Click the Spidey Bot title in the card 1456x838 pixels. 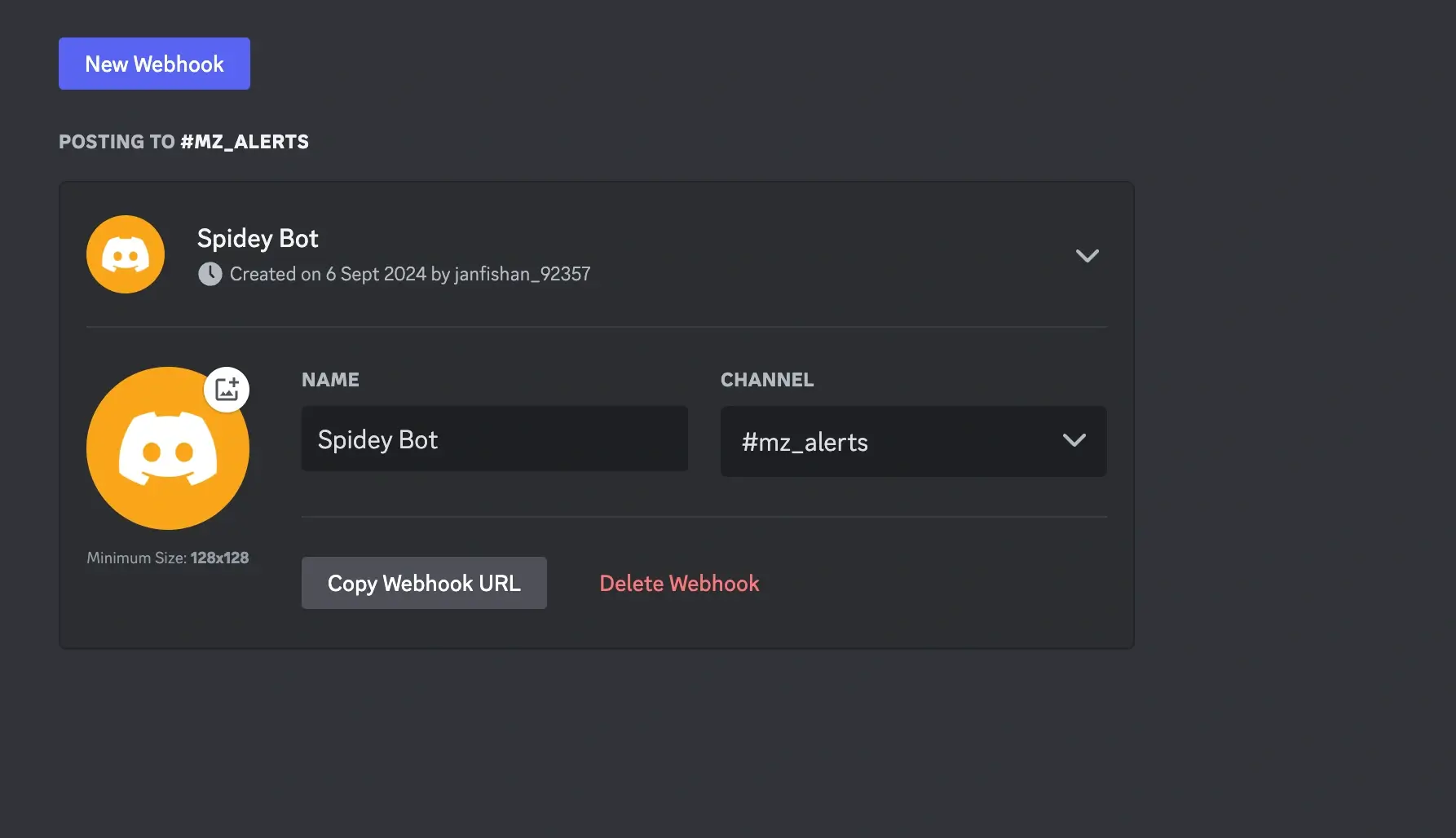coord(258,238)
